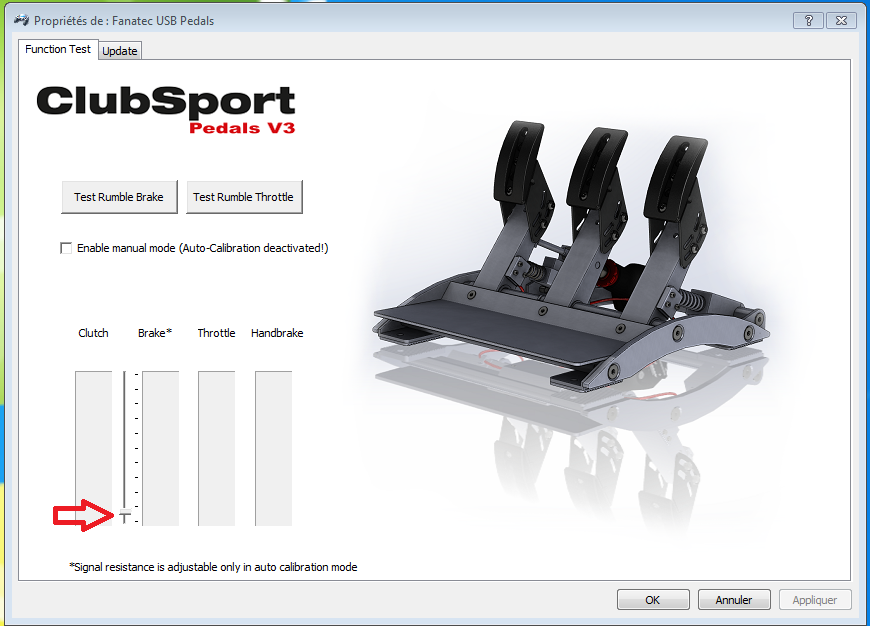Click the window title "Propriétés de : Fanatec USB Pedals"

point(124,21)
